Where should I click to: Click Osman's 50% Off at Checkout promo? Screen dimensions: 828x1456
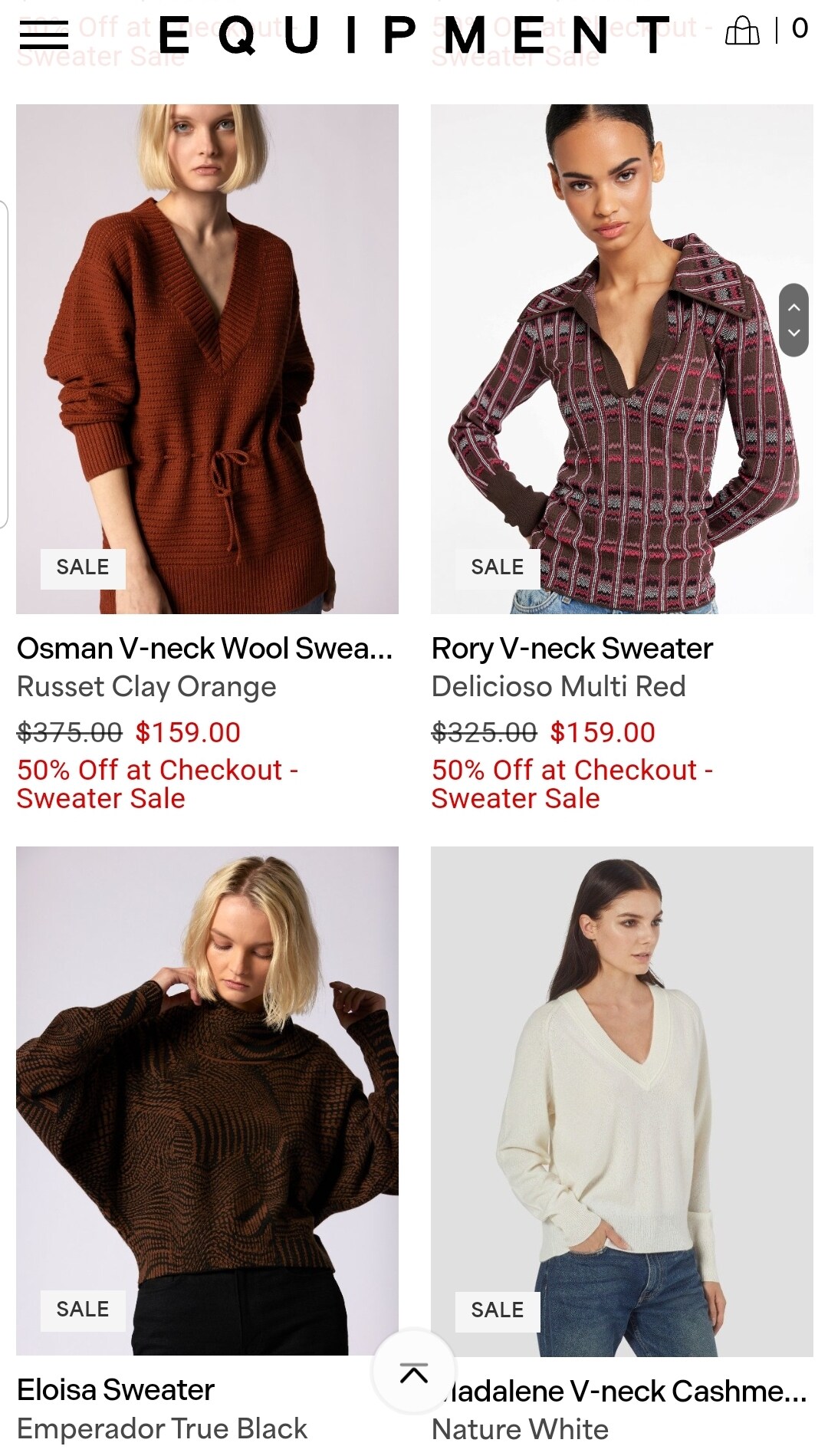pyautogui.click(x=158, y=784)
